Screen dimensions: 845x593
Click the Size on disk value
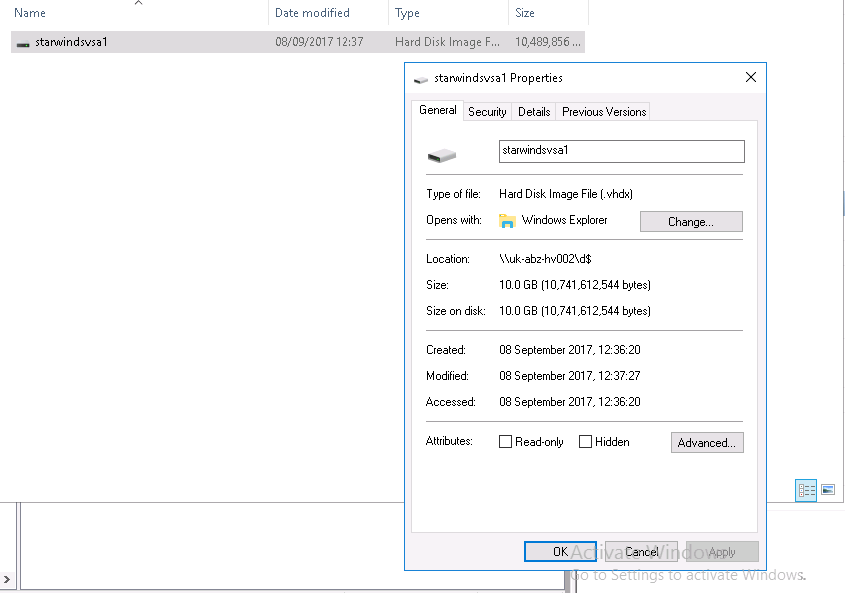coord(575,311)
